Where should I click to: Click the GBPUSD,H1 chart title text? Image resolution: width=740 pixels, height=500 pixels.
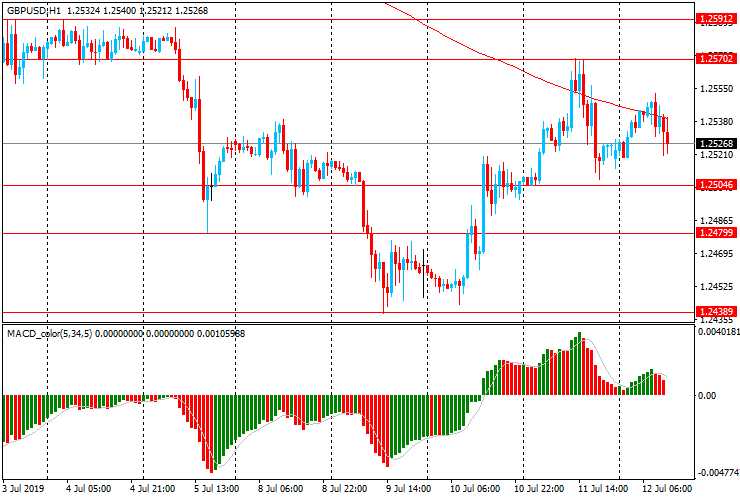(34, 10)
